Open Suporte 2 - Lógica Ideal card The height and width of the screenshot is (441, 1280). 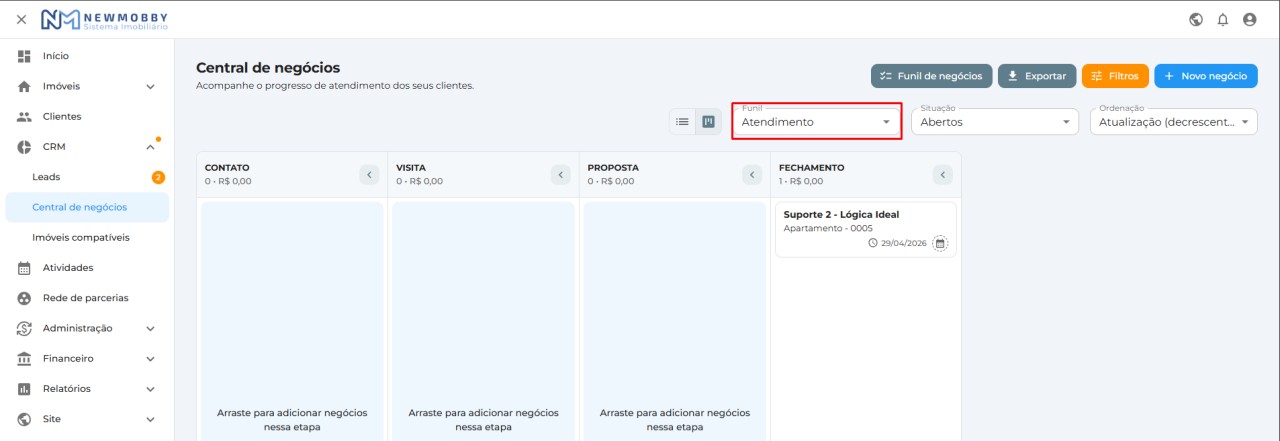click(x=866, y=230)
